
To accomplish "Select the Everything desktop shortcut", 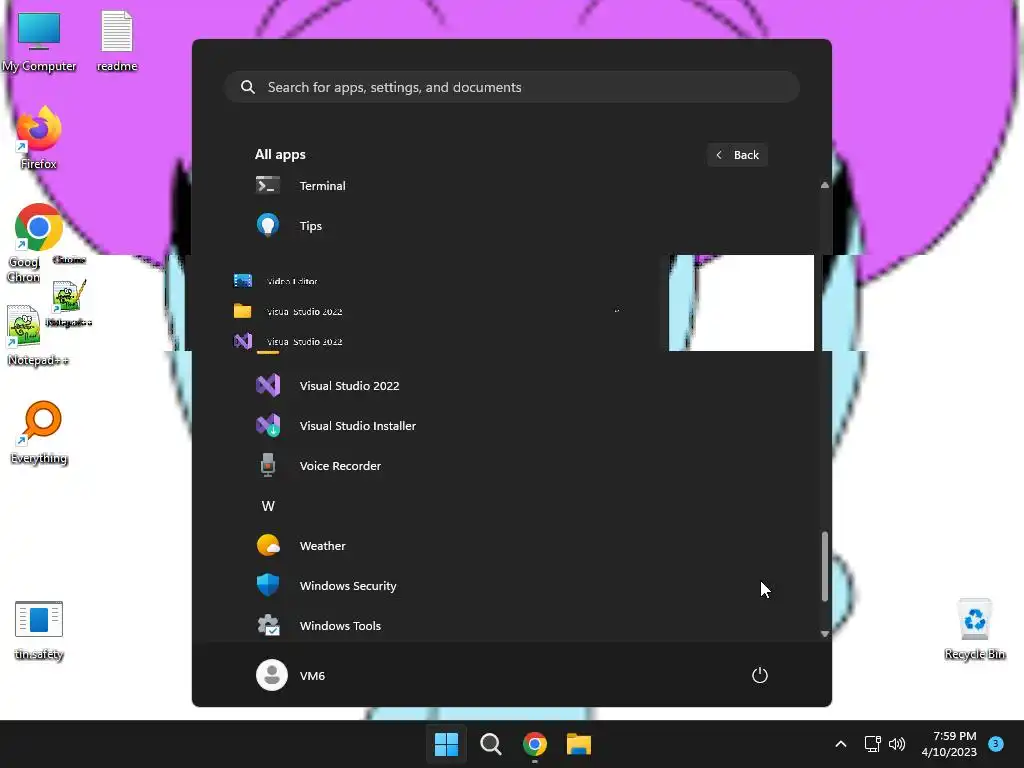I will [39, 433].
